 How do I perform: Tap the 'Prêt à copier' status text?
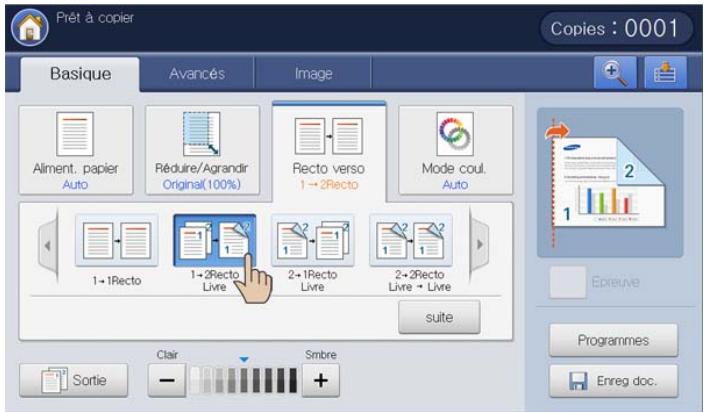(x=95, y=18)
